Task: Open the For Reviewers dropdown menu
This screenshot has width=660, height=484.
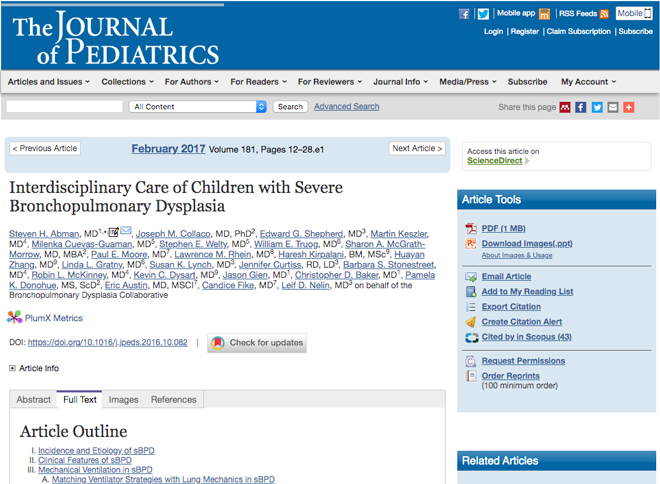Action: (330, 82)
